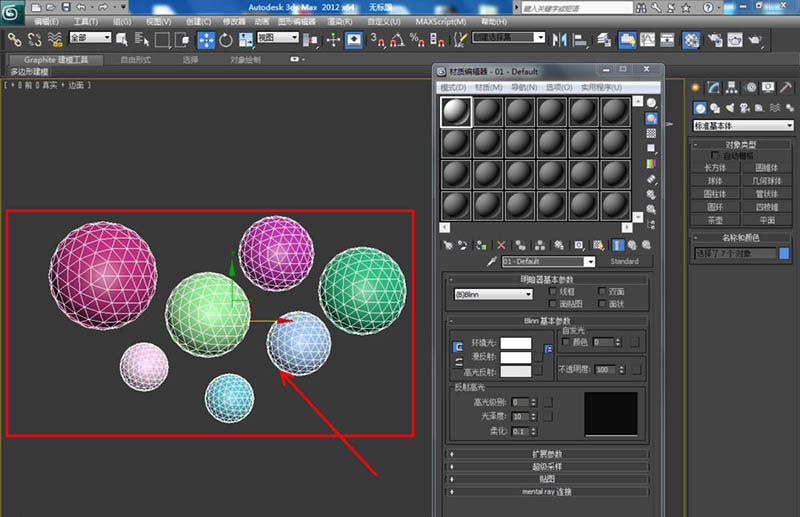Open the Motion command panel tab
The image size is (800, 517).
pos(751,87)
